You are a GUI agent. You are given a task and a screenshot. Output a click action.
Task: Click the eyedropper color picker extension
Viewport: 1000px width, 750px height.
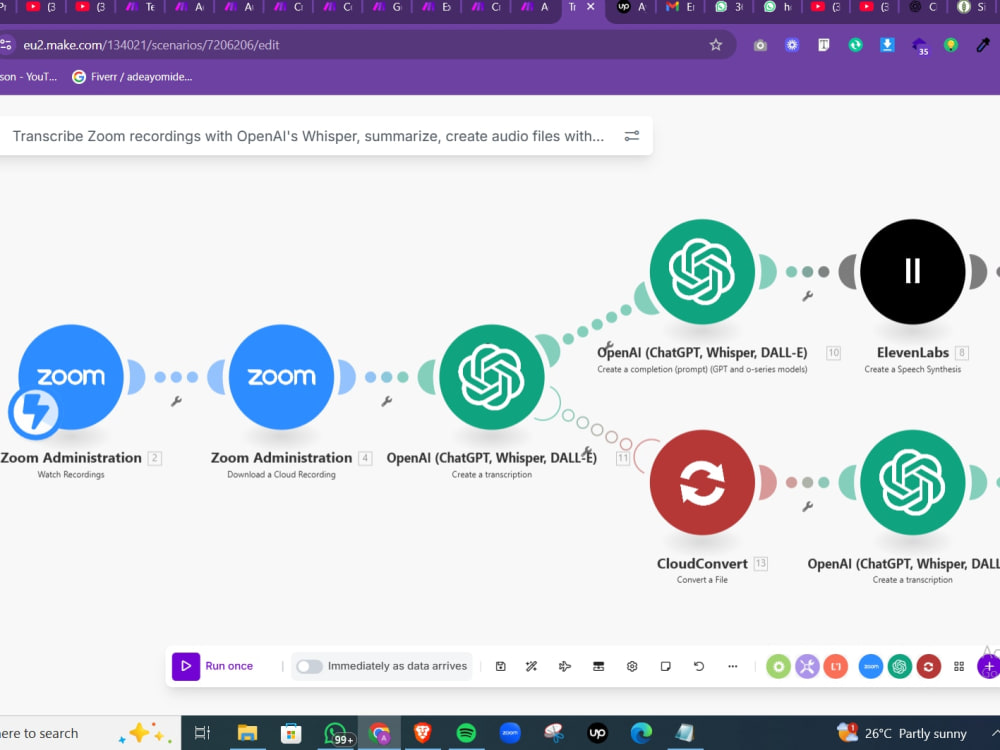pos(983,45)
